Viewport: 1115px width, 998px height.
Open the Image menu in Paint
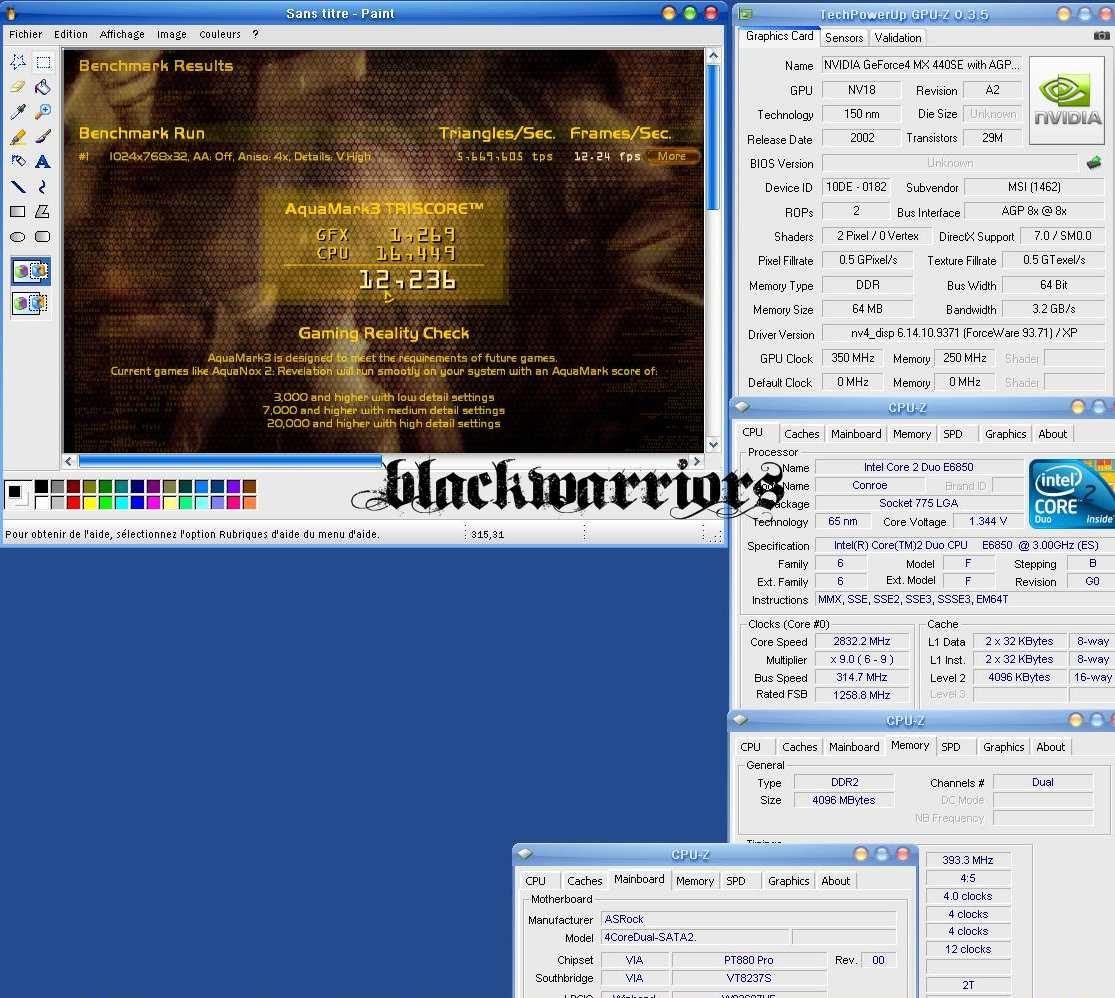172,34
